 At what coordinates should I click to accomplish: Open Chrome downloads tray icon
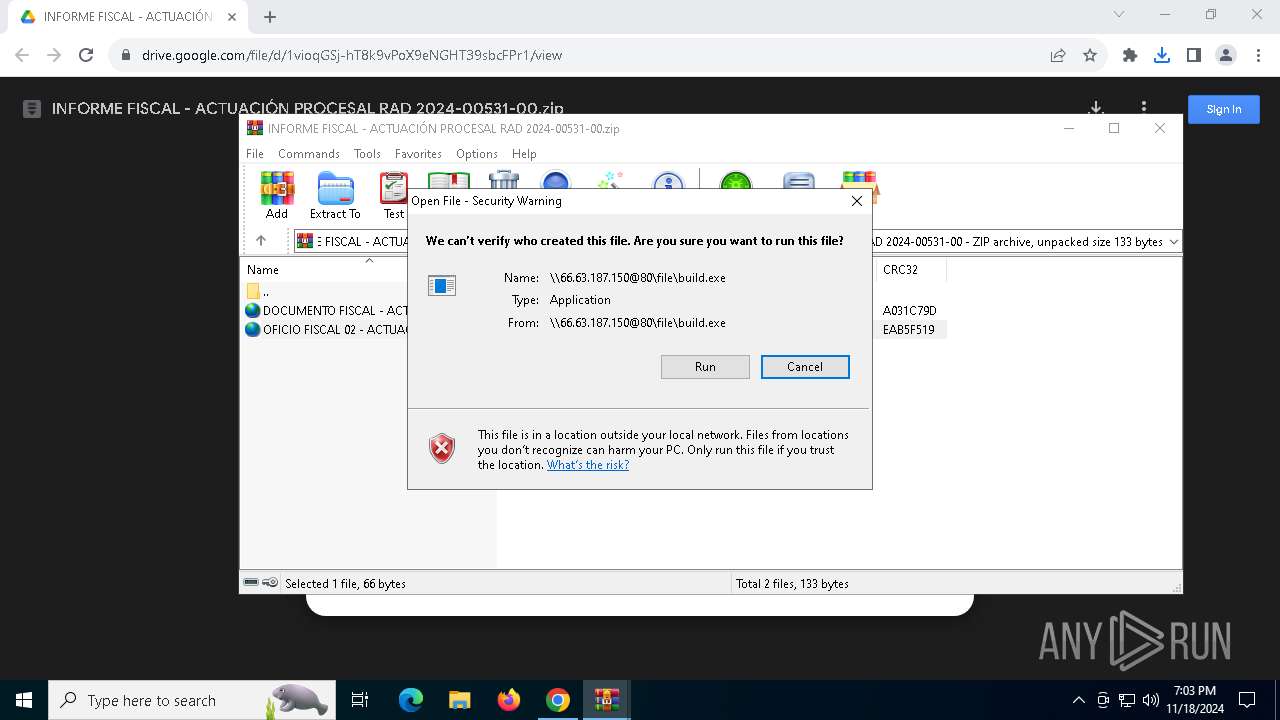pyautogui.click(x=1162, y=55)
